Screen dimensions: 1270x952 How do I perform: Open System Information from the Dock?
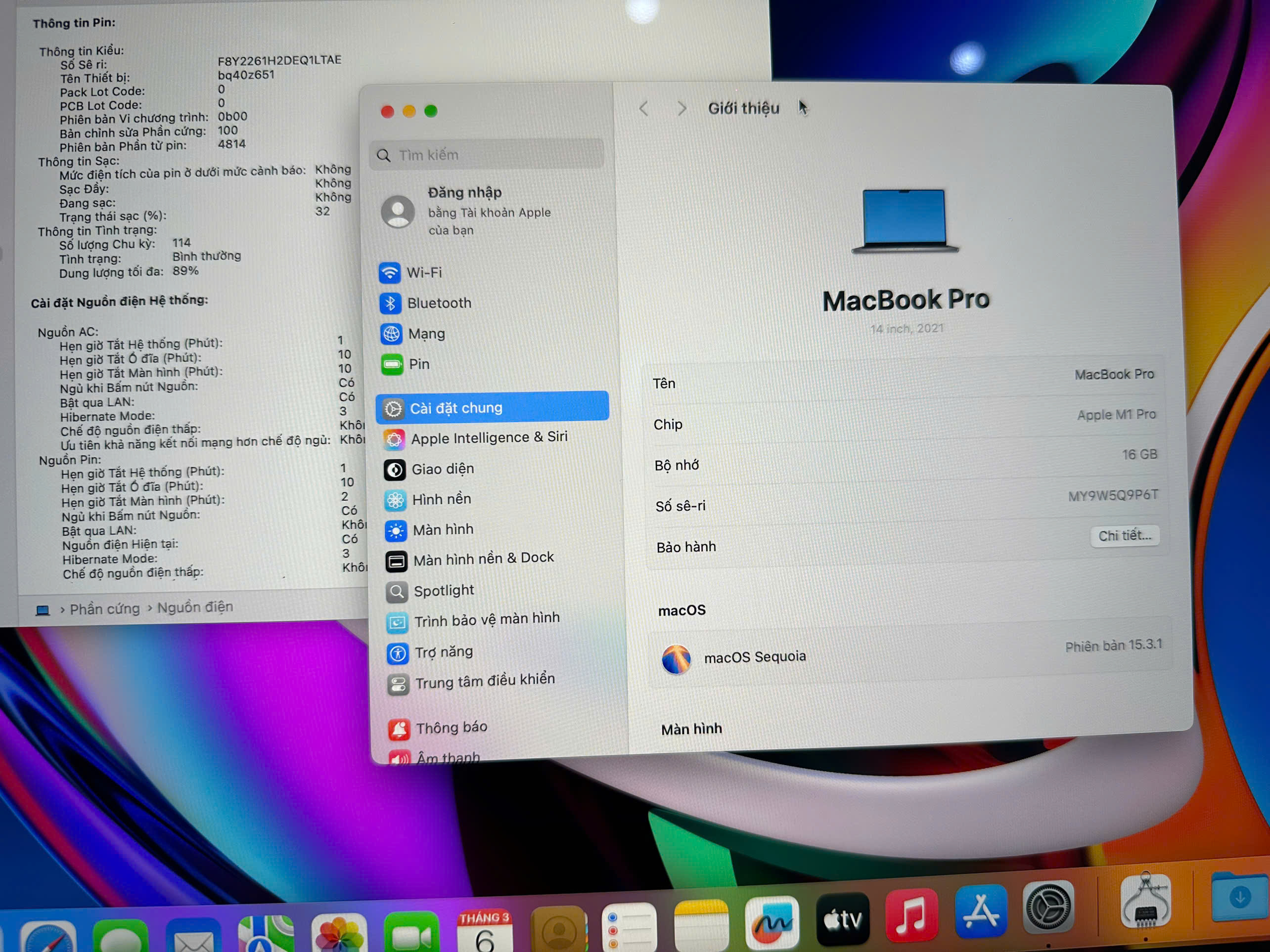1145,901
